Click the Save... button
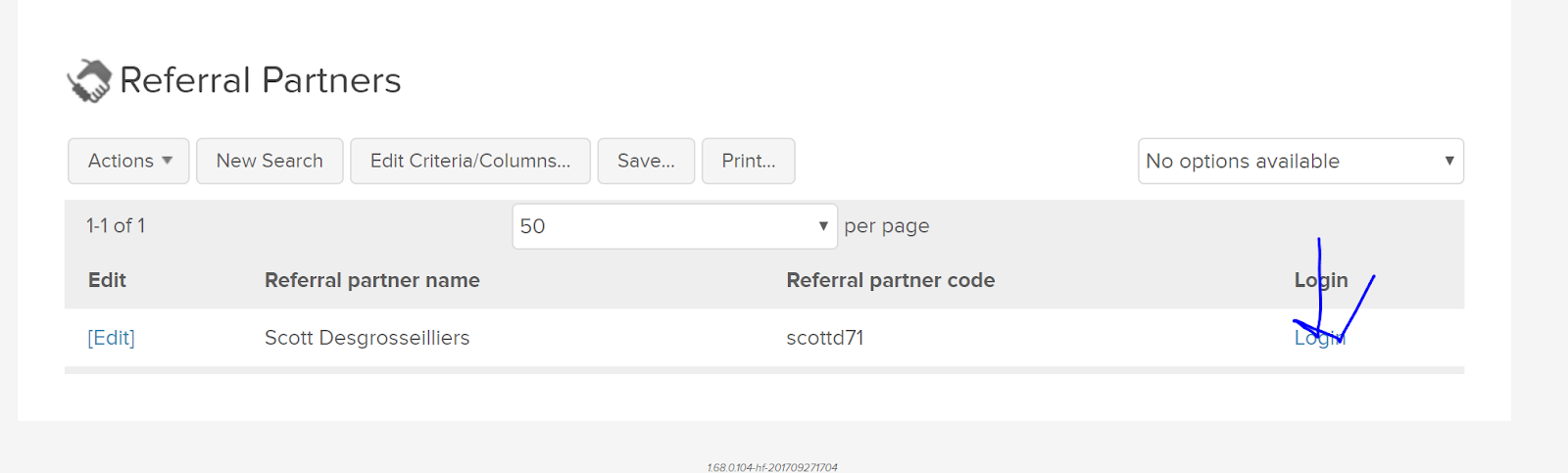Screen dimensions: 1568x473 pyautogui.click(x=646, y=161)
